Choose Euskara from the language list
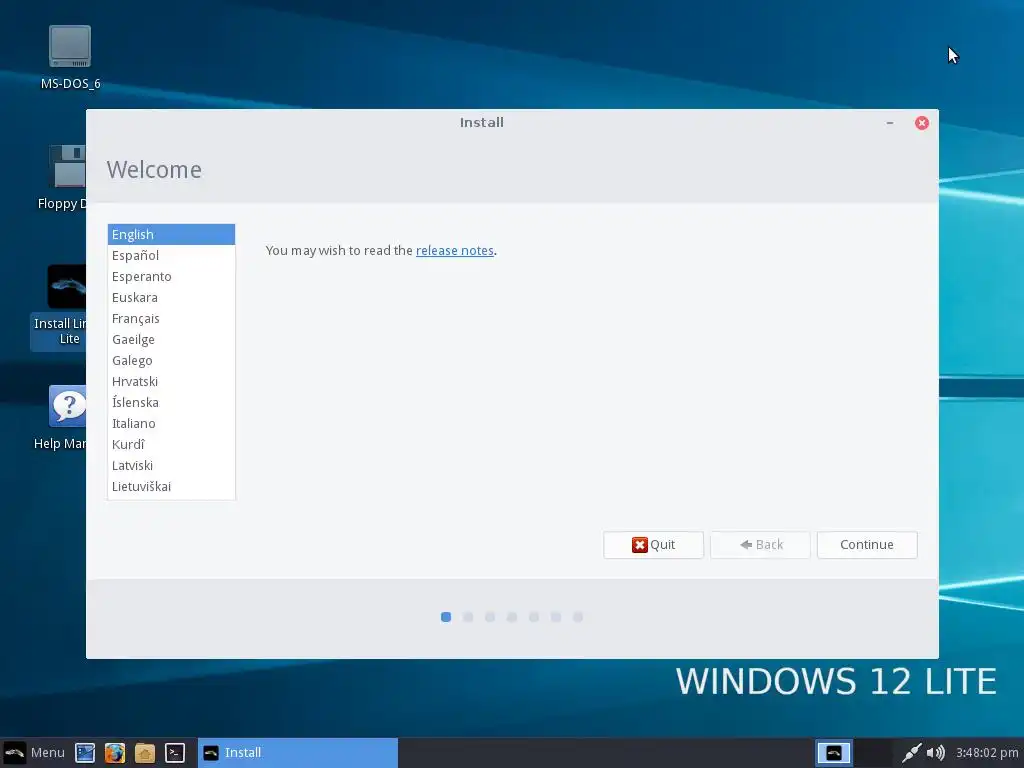Image resolution: width=1024 pixels, height=768 pixels. [x=171, y=297]
